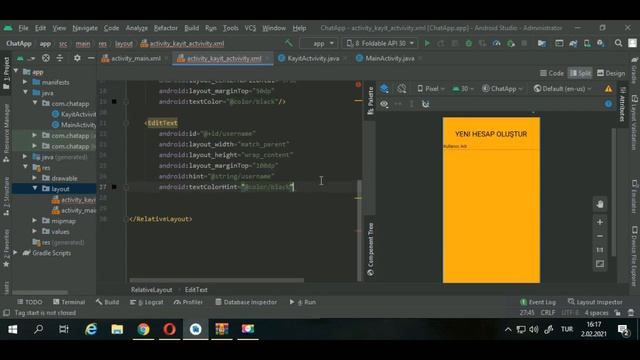Click the Debug app bug icon
The height and width of the screenshot is (360, 640).
(469, 43)
